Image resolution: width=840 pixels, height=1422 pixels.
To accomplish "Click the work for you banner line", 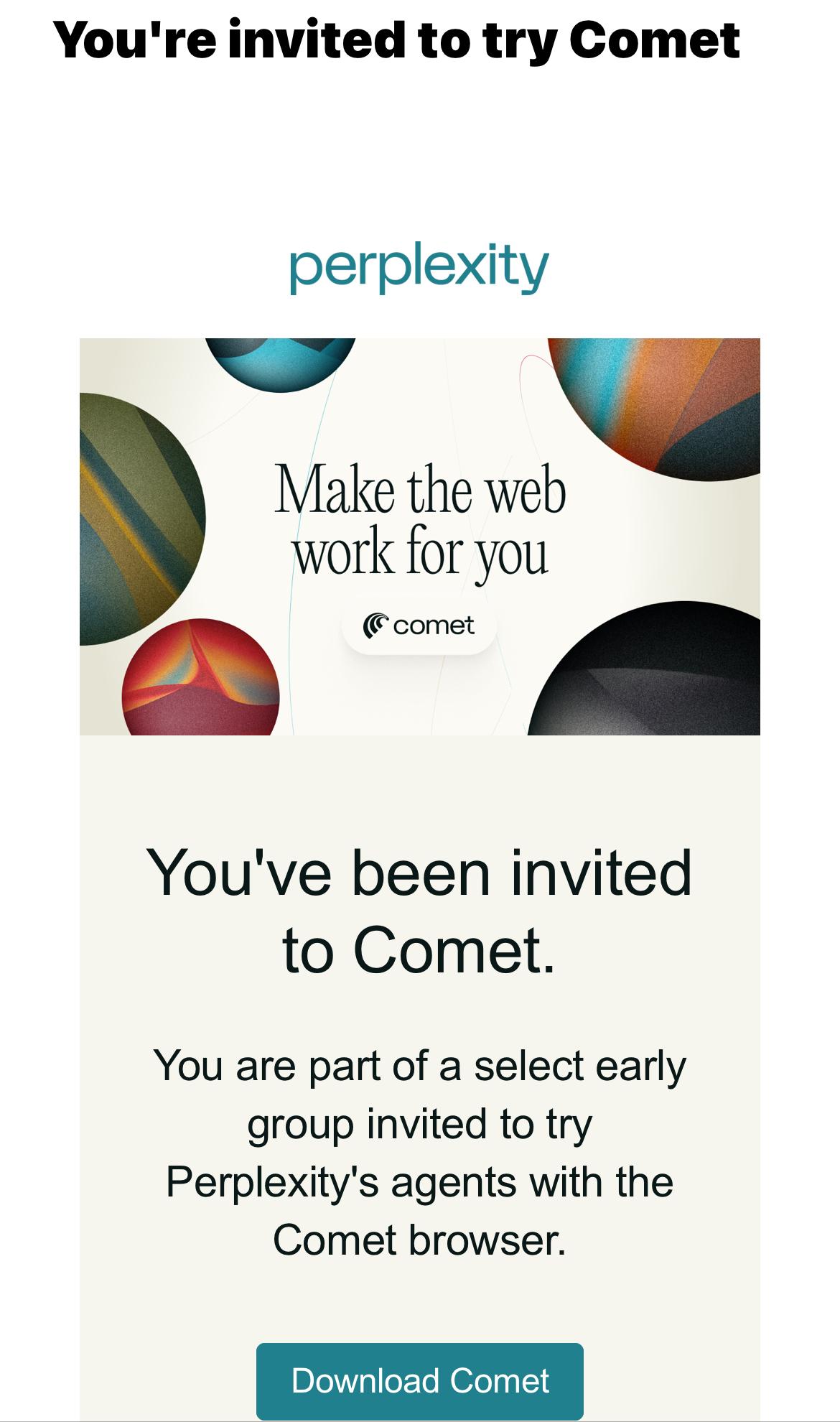I will (x=420, y=554).
